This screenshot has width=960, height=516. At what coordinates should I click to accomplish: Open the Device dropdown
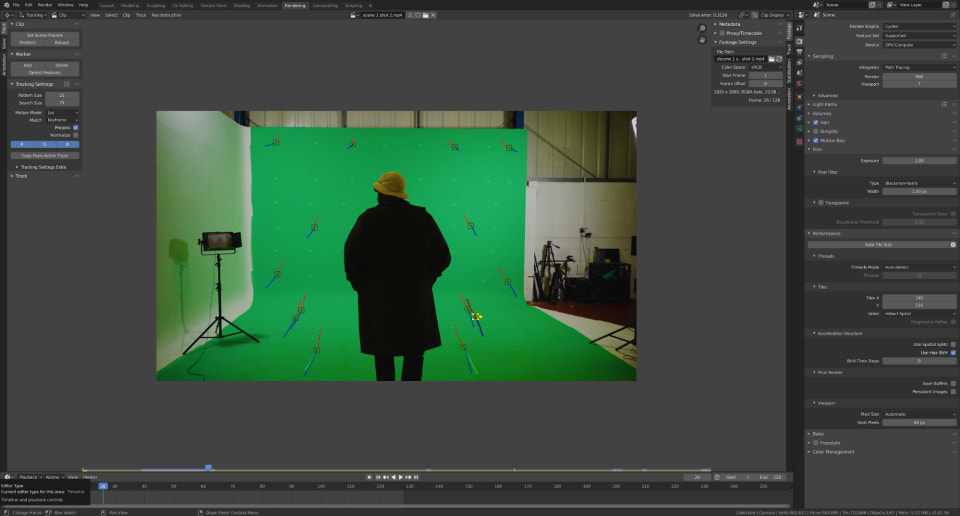pyautogui.click(x=919, y=45)
